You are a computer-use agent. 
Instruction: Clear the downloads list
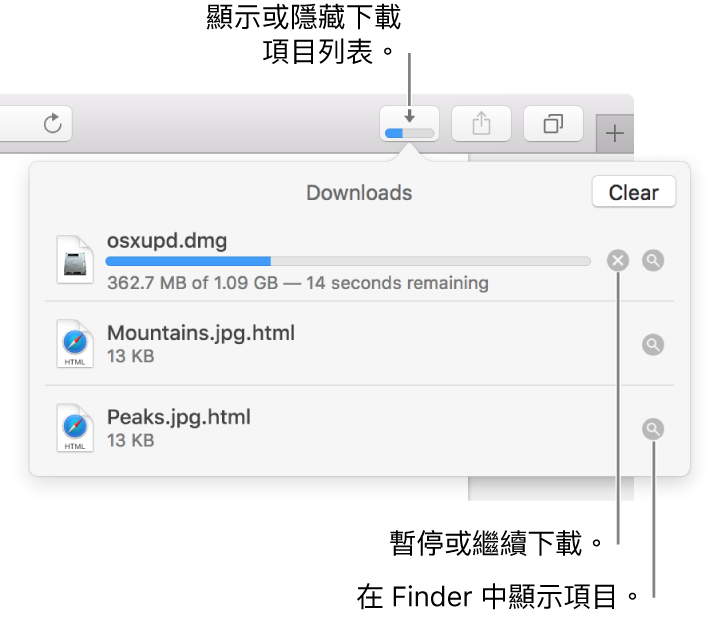(x=634, y=192)
